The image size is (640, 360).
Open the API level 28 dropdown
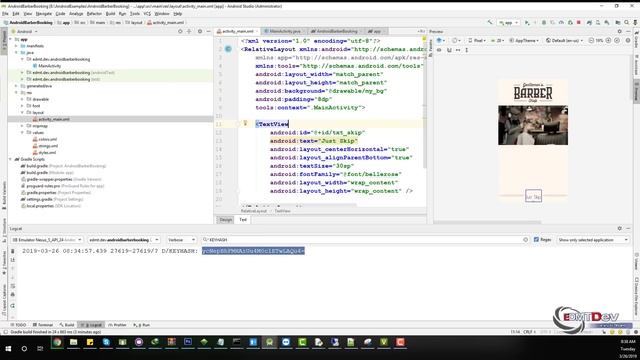click(498, 40)
